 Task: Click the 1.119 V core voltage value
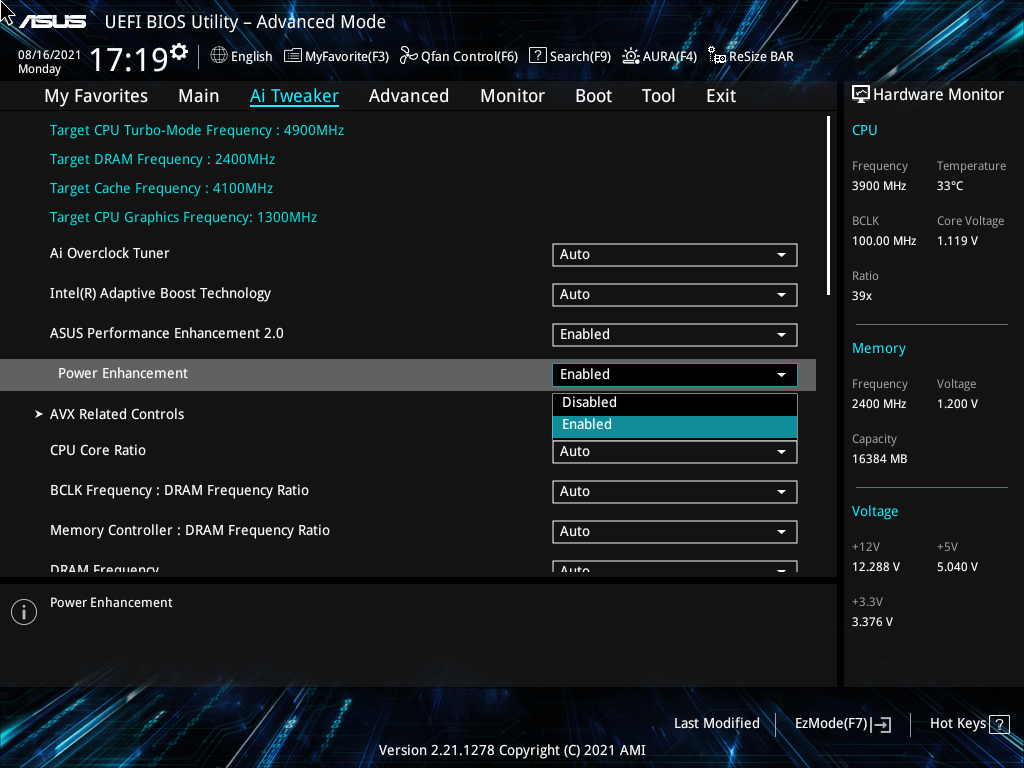(x=957, y=241)
